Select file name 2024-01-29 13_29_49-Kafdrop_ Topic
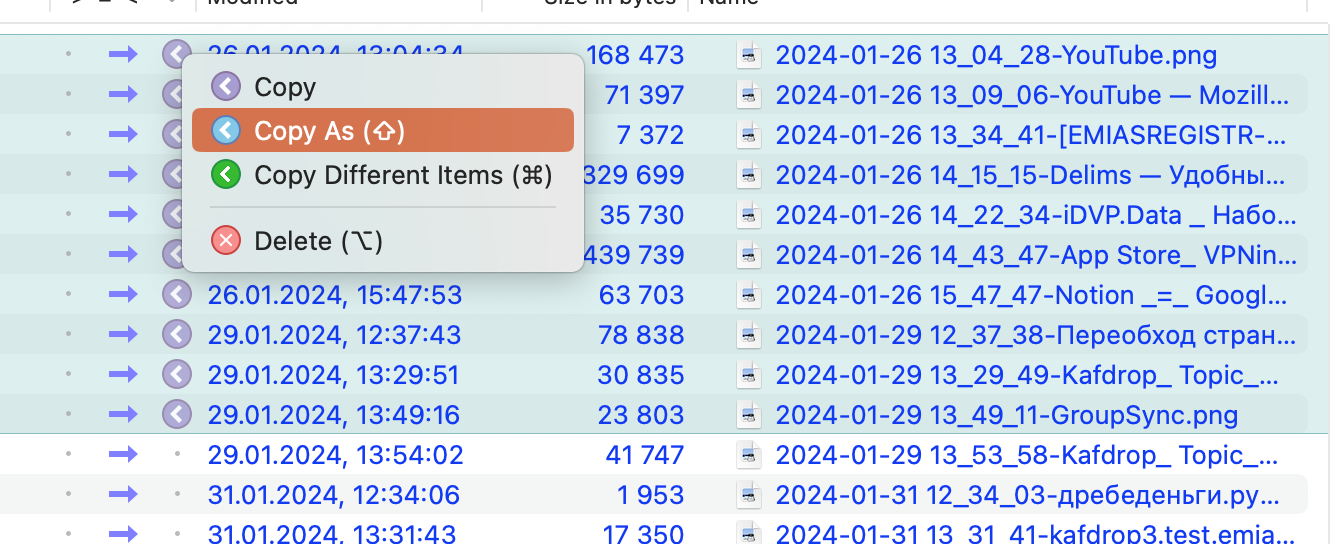1330x544 pixels. click(1027, 375)
